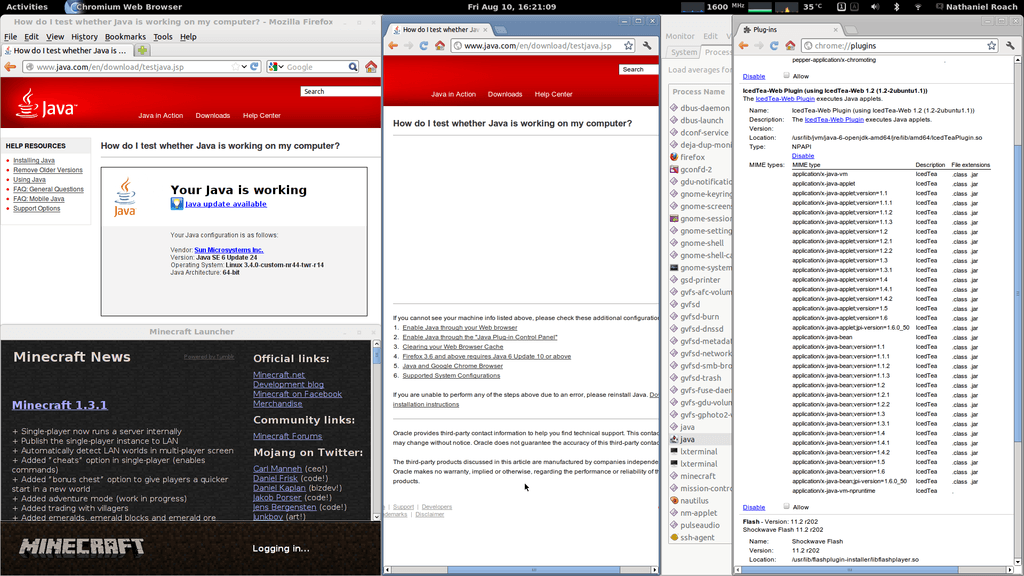Open System Monitor's Edit menu

[711, 36]
